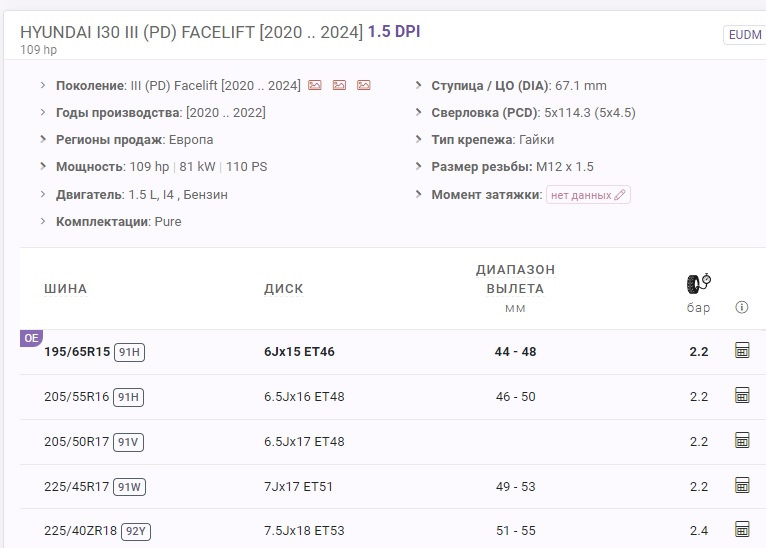
Task: Click pressure value 2.4
Action: 699,530
